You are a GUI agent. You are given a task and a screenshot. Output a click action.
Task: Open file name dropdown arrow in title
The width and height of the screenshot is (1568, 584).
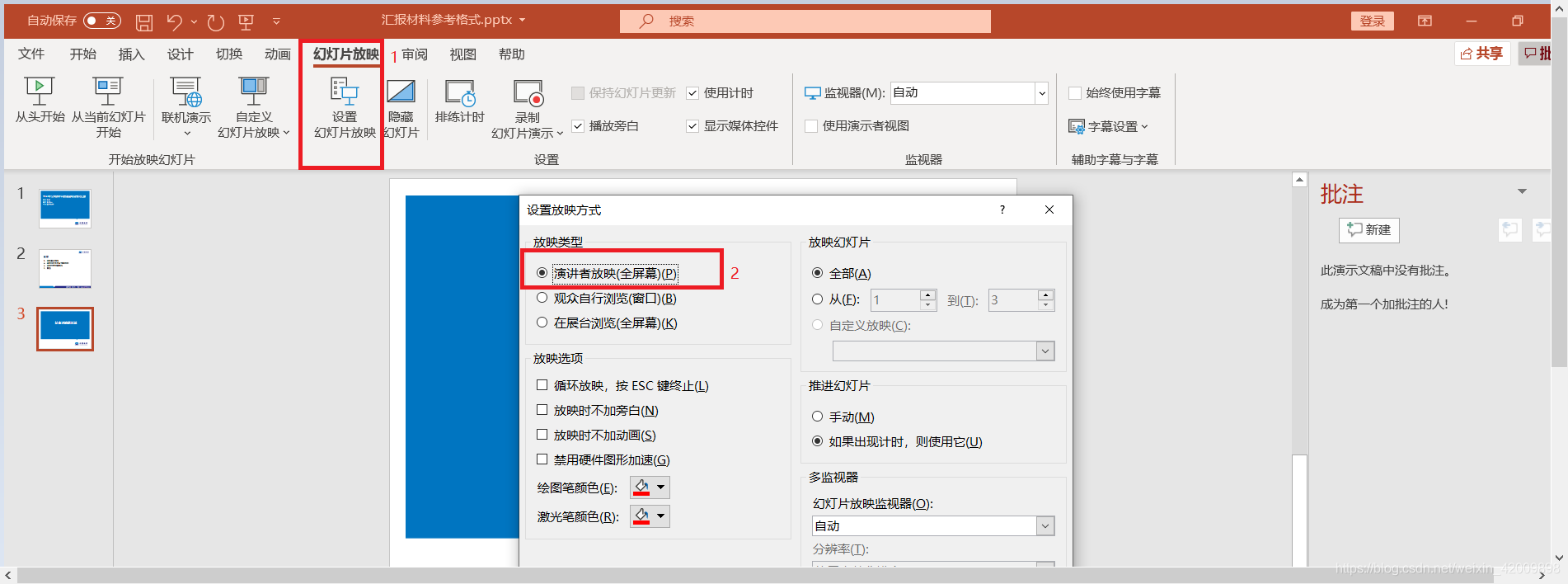pos(522,20)
